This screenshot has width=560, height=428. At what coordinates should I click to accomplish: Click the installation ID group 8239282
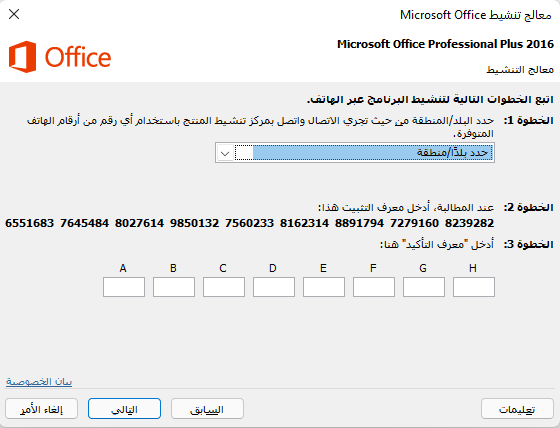pos(469,223)
